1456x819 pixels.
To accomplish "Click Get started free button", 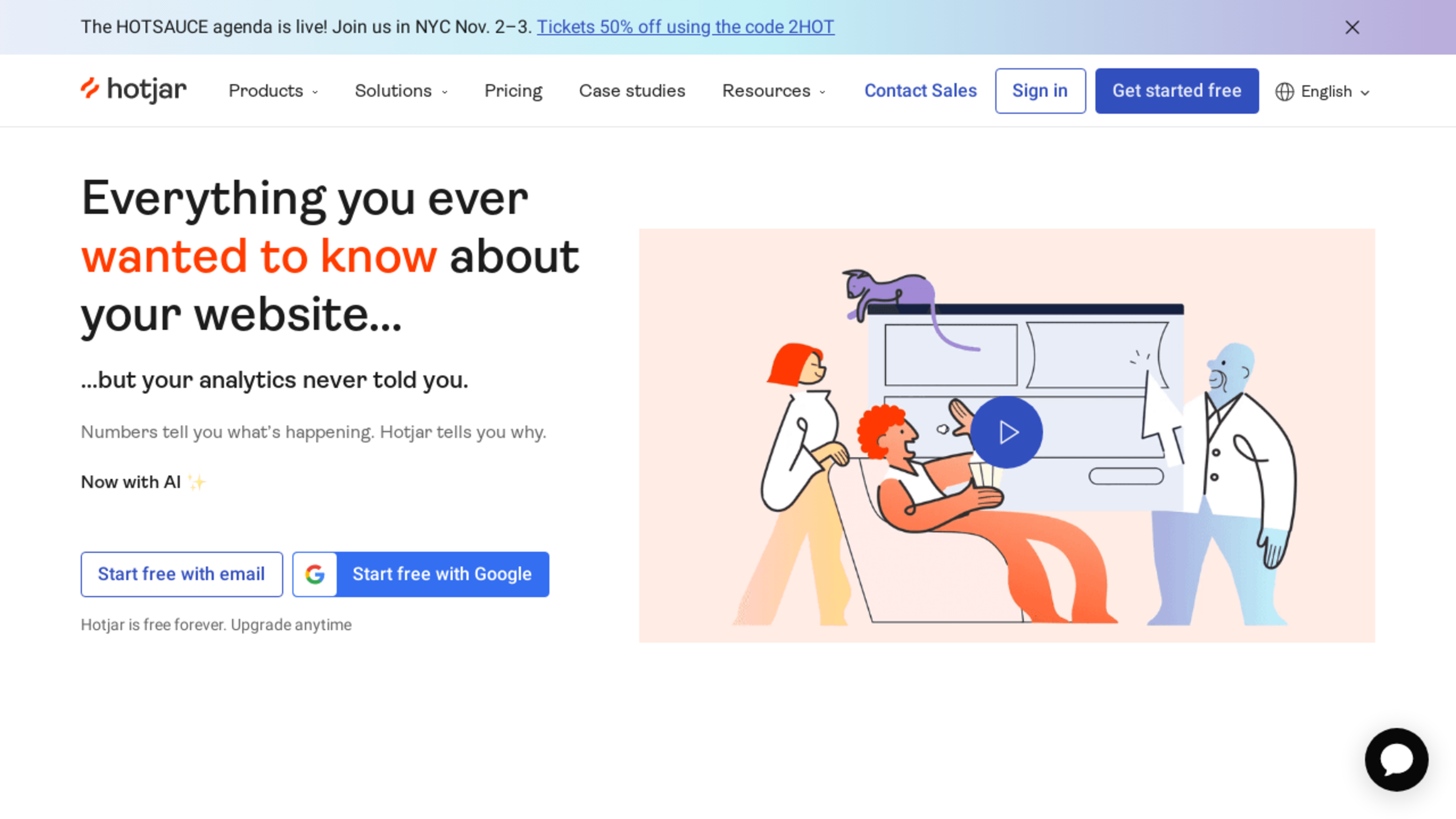I will pyautogui.click(x=1177, y=91).
